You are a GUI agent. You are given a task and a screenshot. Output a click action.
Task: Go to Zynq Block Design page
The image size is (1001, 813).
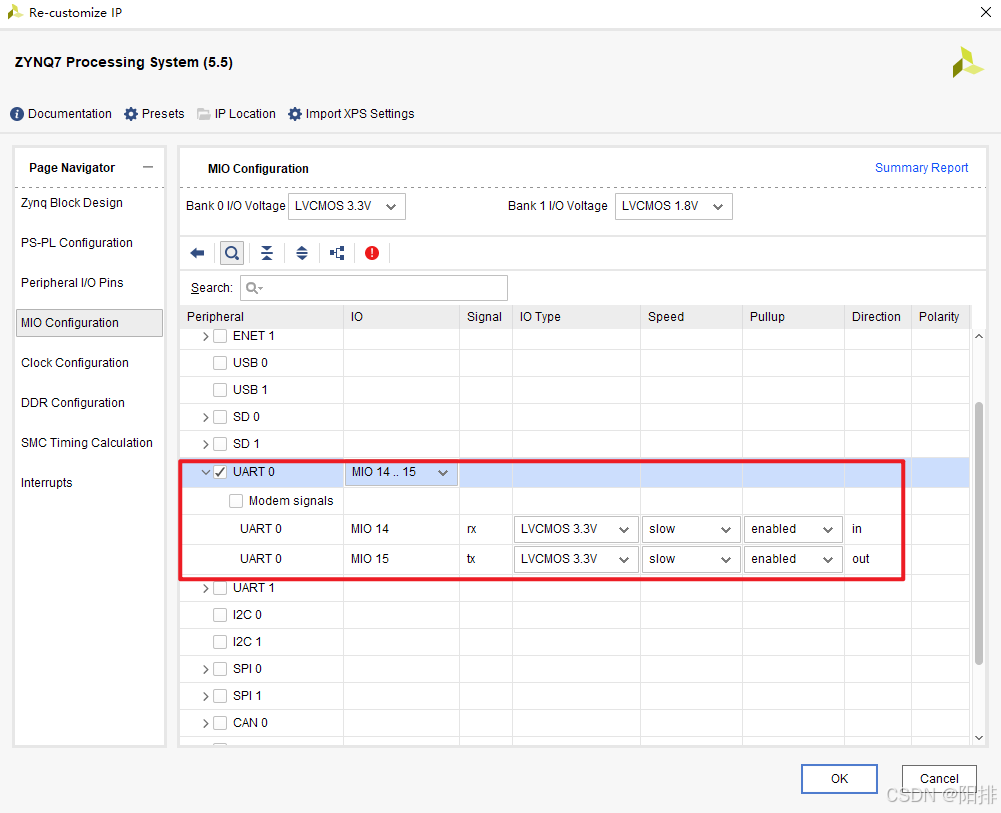click(72, 203)
